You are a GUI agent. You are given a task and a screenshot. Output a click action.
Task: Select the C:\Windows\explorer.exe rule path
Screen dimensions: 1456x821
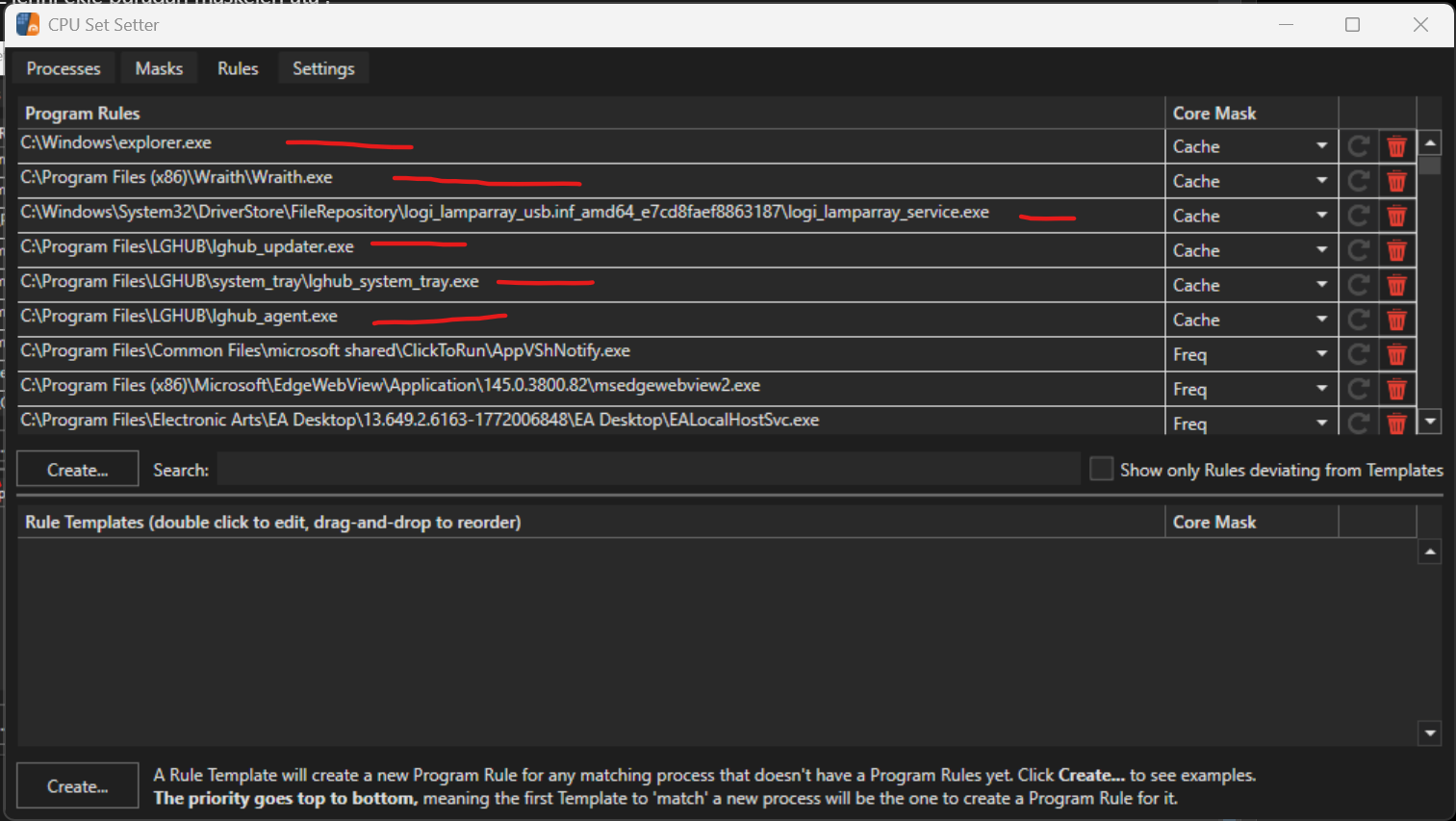coord(115,142)
